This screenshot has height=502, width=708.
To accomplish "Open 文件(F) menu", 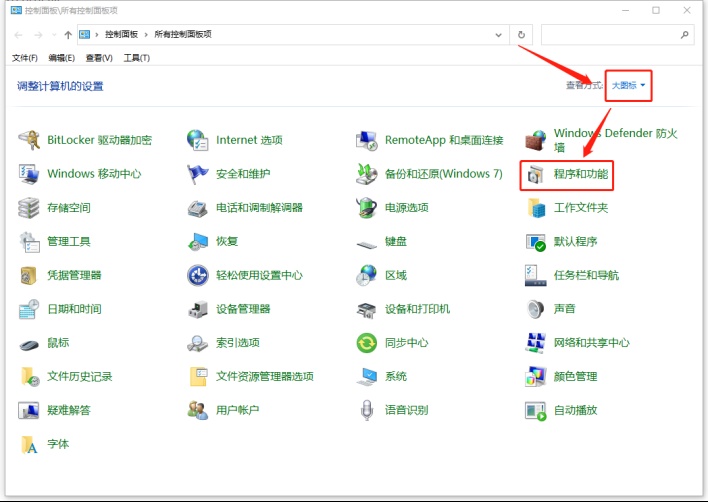I will pyautogui.click(x=24, y=58).
